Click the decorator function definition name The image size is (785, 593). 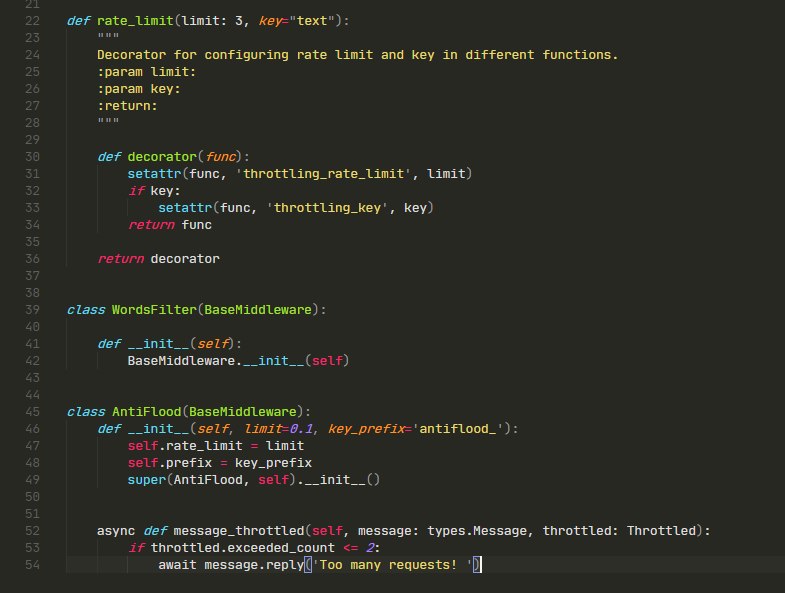[162, 157]
